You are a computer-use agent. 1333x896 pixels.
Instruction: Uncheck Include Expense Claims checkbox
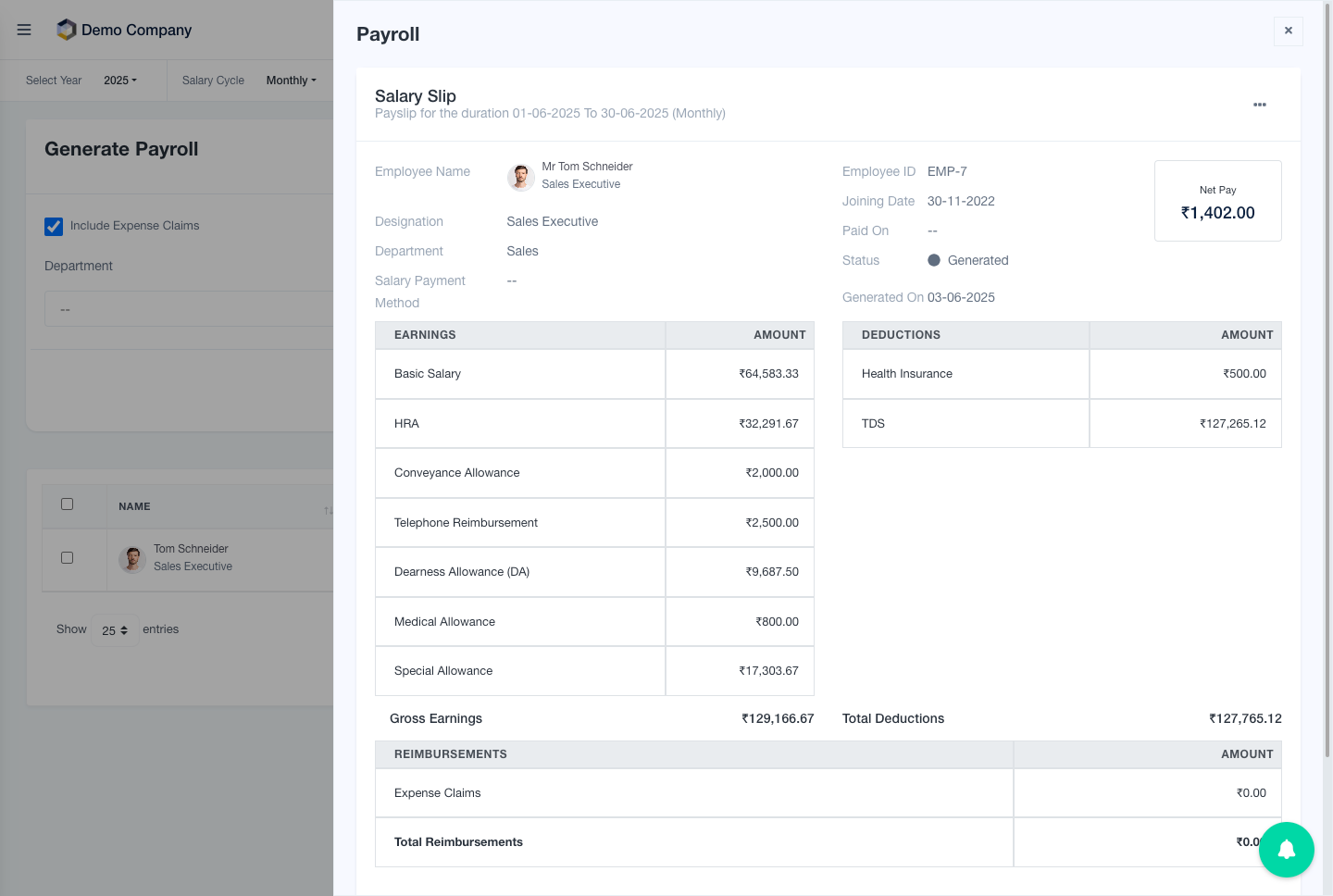click(54, 226)
